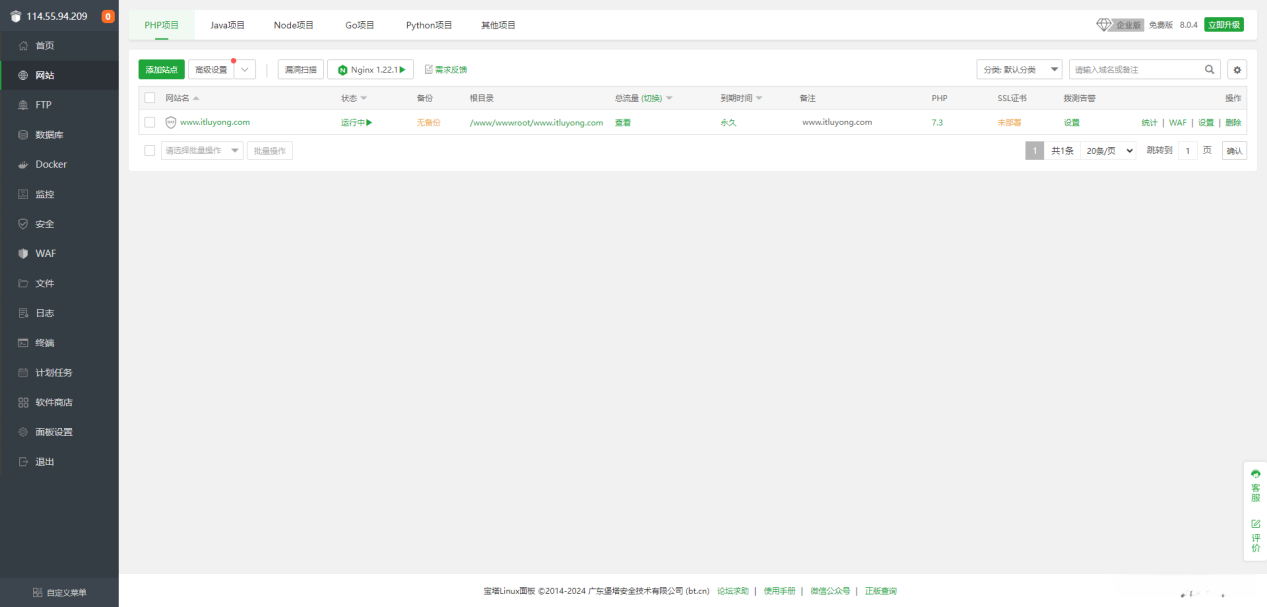Click the 立即升级 upgrade button
This screenshot has width=1267, height=607.
pyautogui.click(x=1224, y=25)
